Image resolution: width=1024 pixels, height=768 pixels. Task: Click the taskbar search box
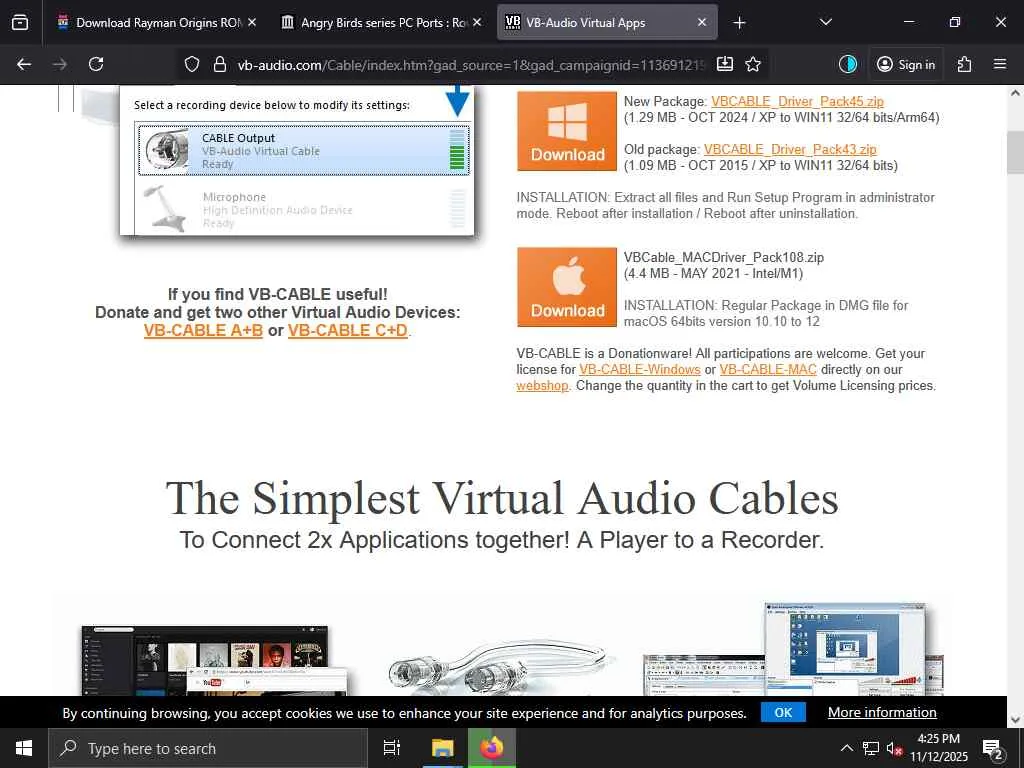point(208,748)
